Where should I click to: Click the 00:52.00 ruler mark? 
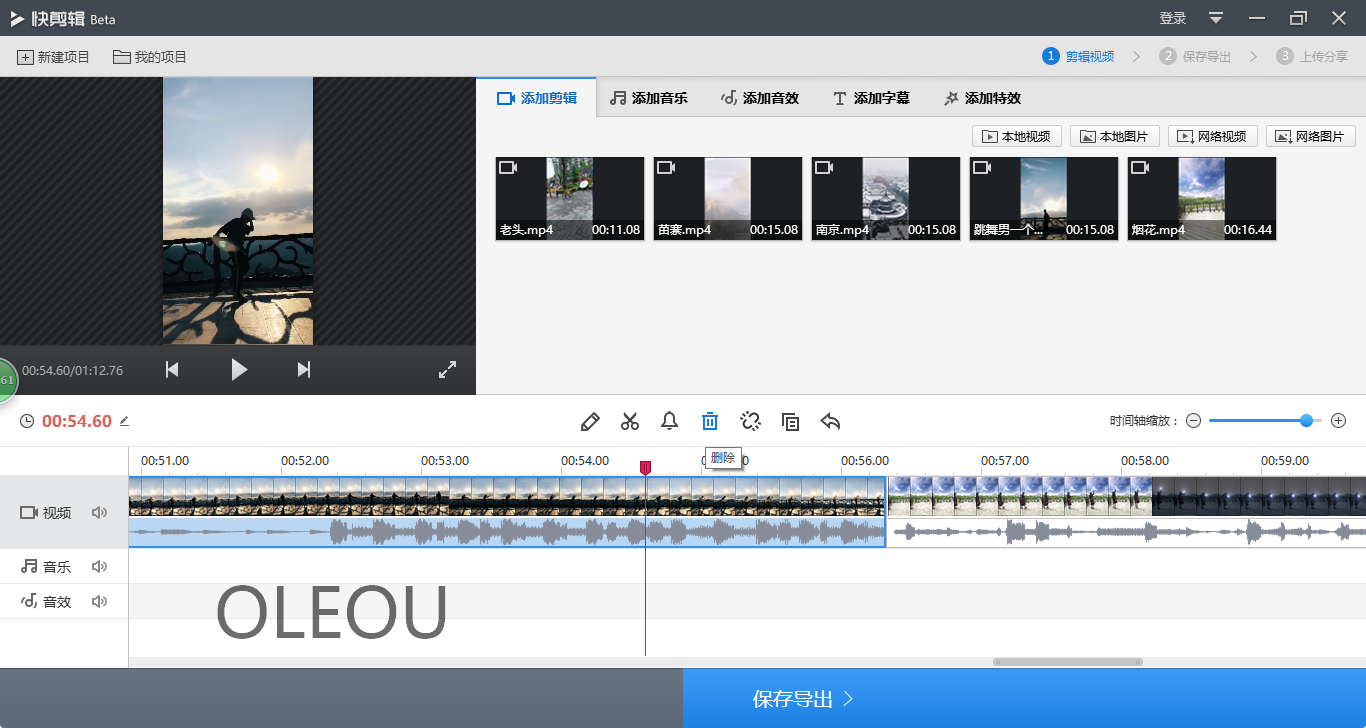(305, 461)
